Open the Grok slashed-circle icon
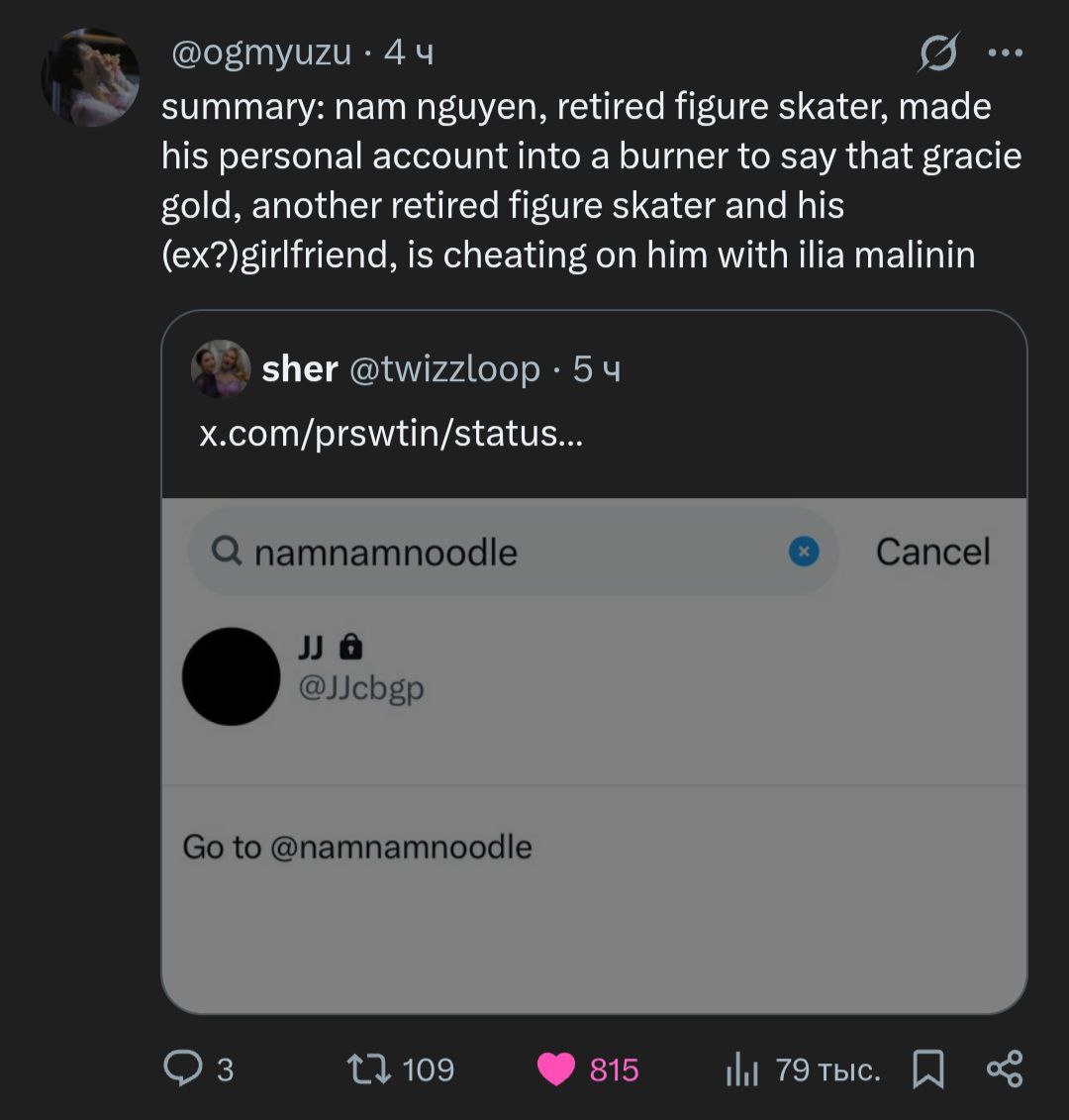 [937, 52]
